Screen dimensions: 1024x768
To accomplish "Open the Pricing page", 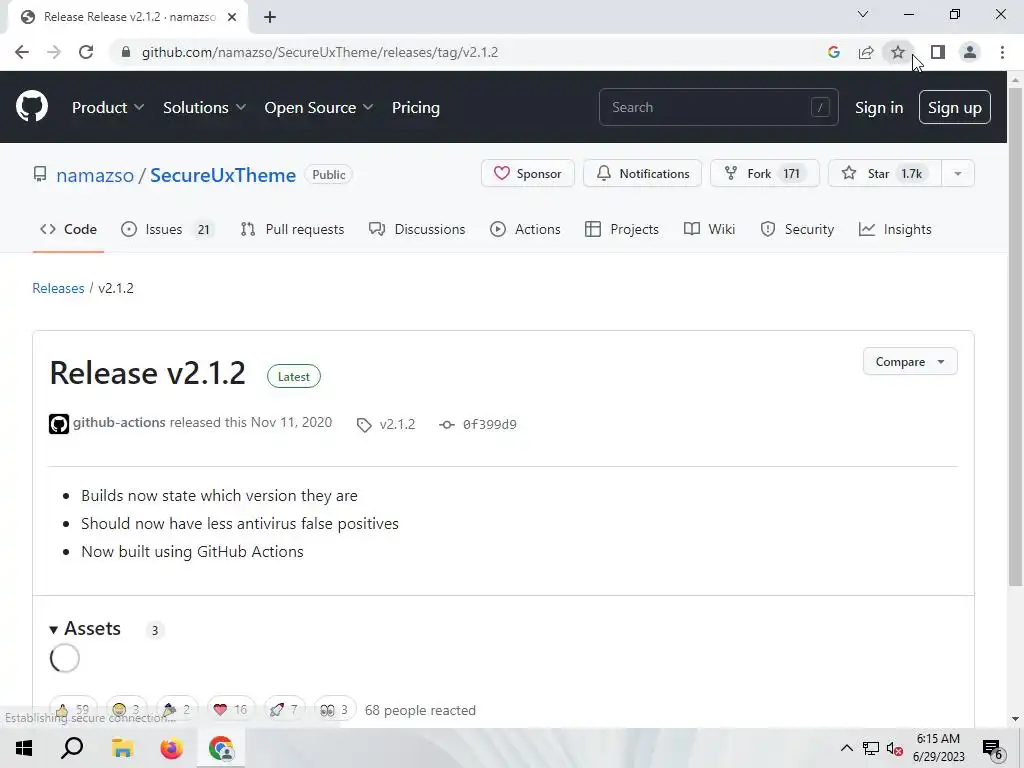I will point(416,107).
